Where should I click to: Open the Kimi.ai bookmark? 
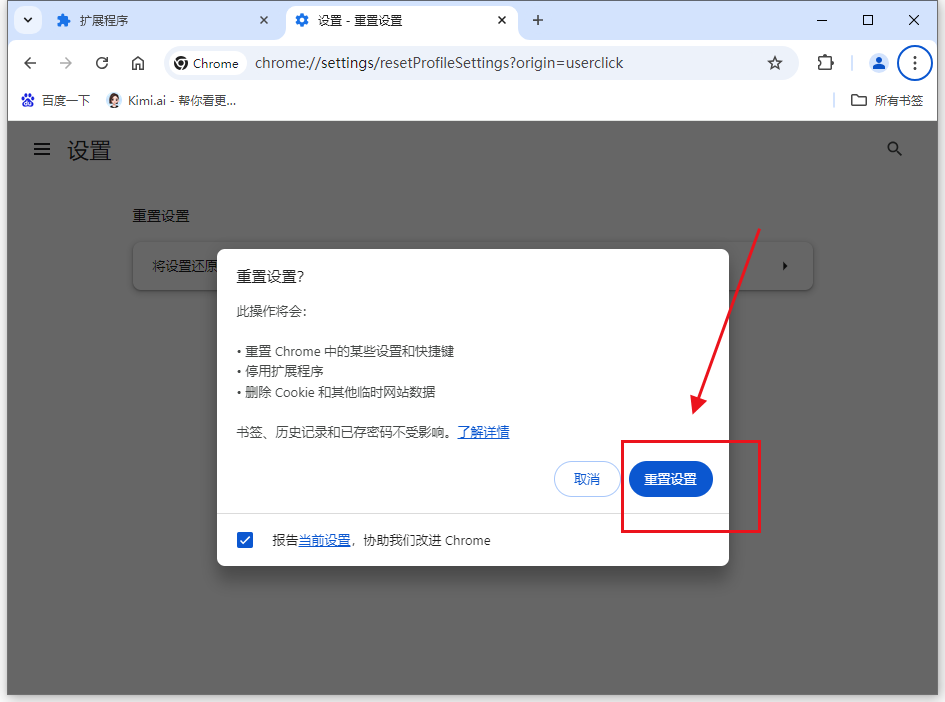click(x=171, y=101)
